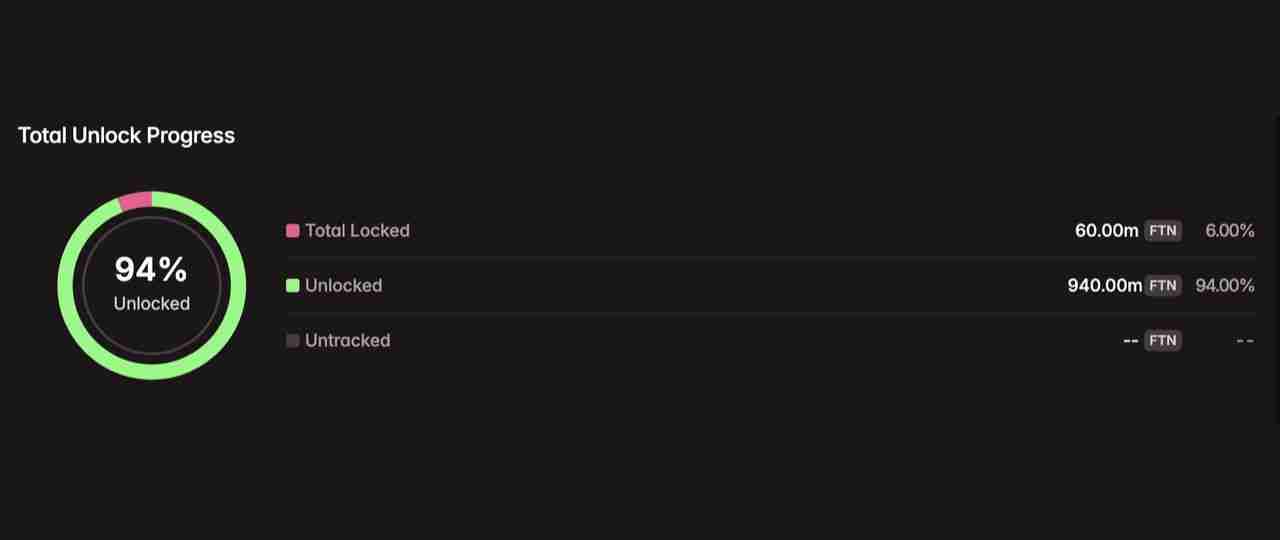Viewport: 1280px width, 540px height.
Task: Click the 94.00% unlocked percentage
Action: (x=1225, y=286)
